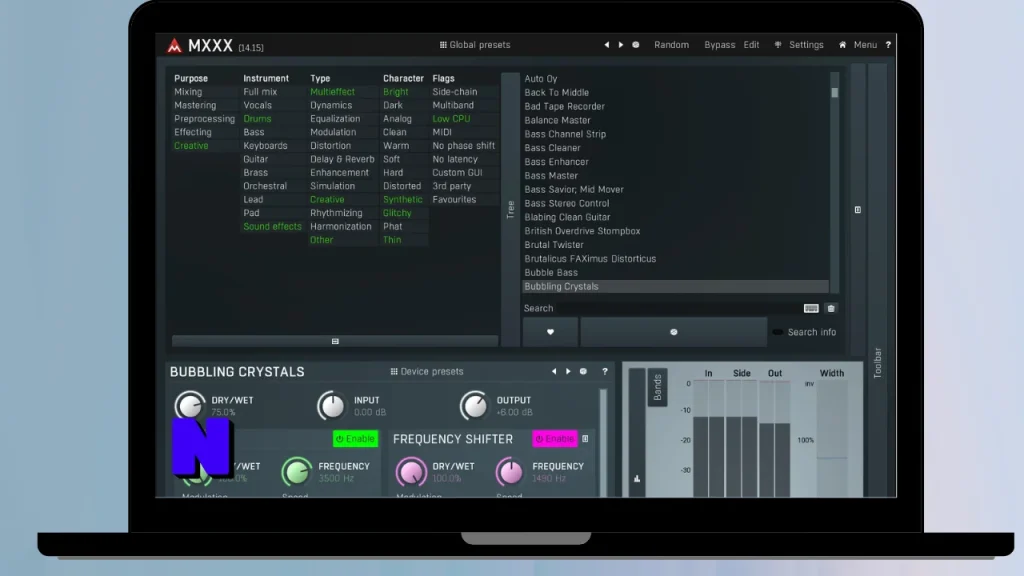Click the keyboard icon next to Search

click(811, 308)
